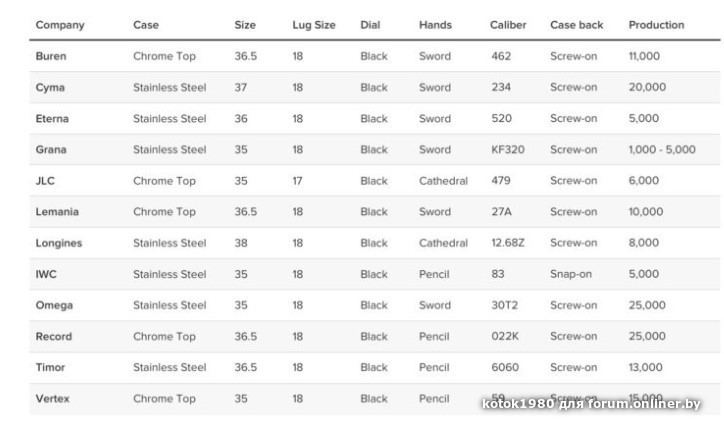Click the Eterna row name

pos(53,119)
